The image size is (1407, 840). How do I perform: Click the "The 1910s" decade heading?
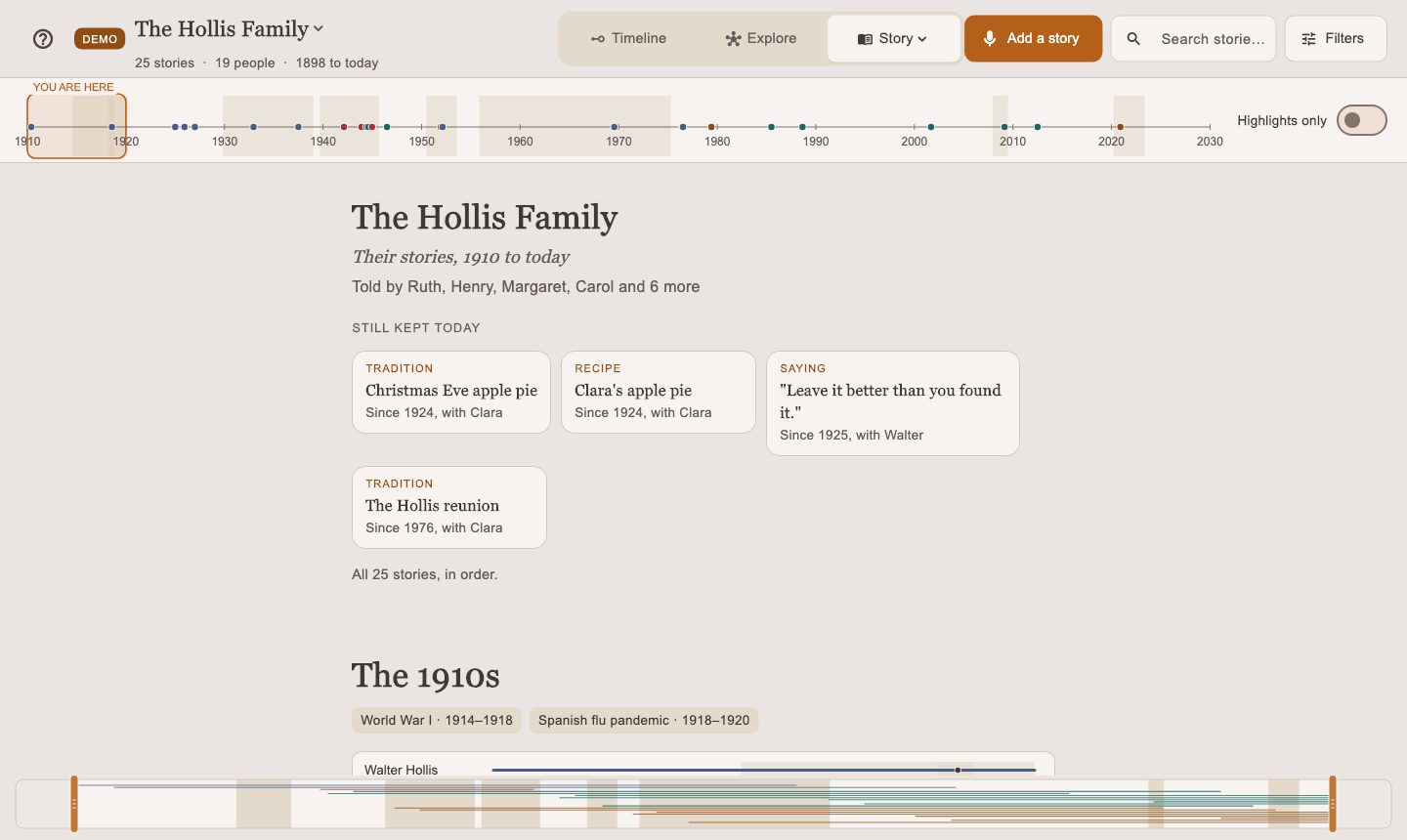pos(426,676)
